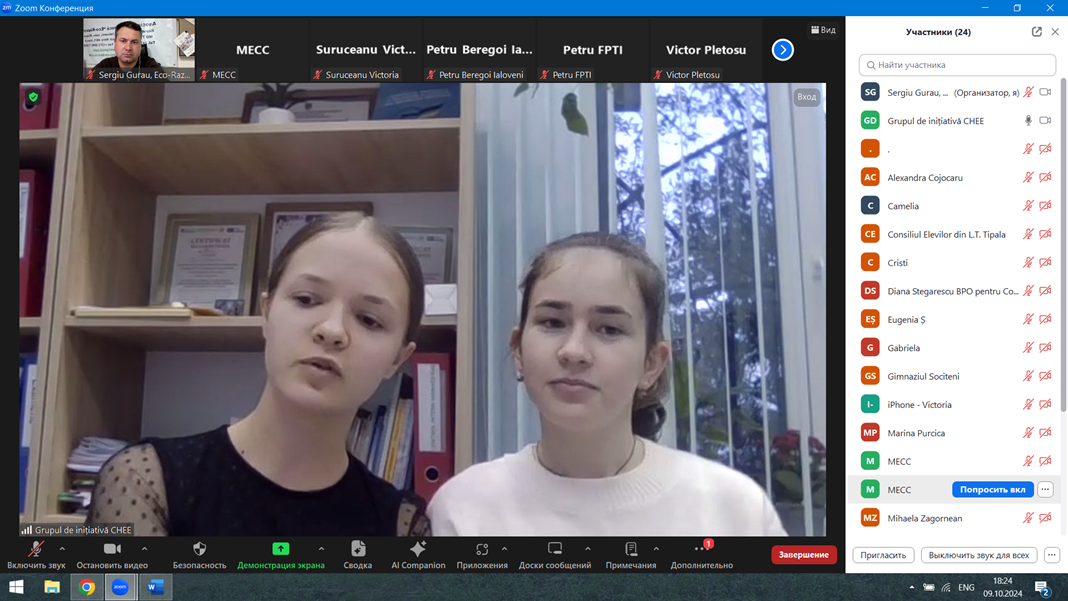The height and width of the screenshot is (601, 1068).
Task: Unmute microphone with Включить звук
Action: [x=36, y=549]
